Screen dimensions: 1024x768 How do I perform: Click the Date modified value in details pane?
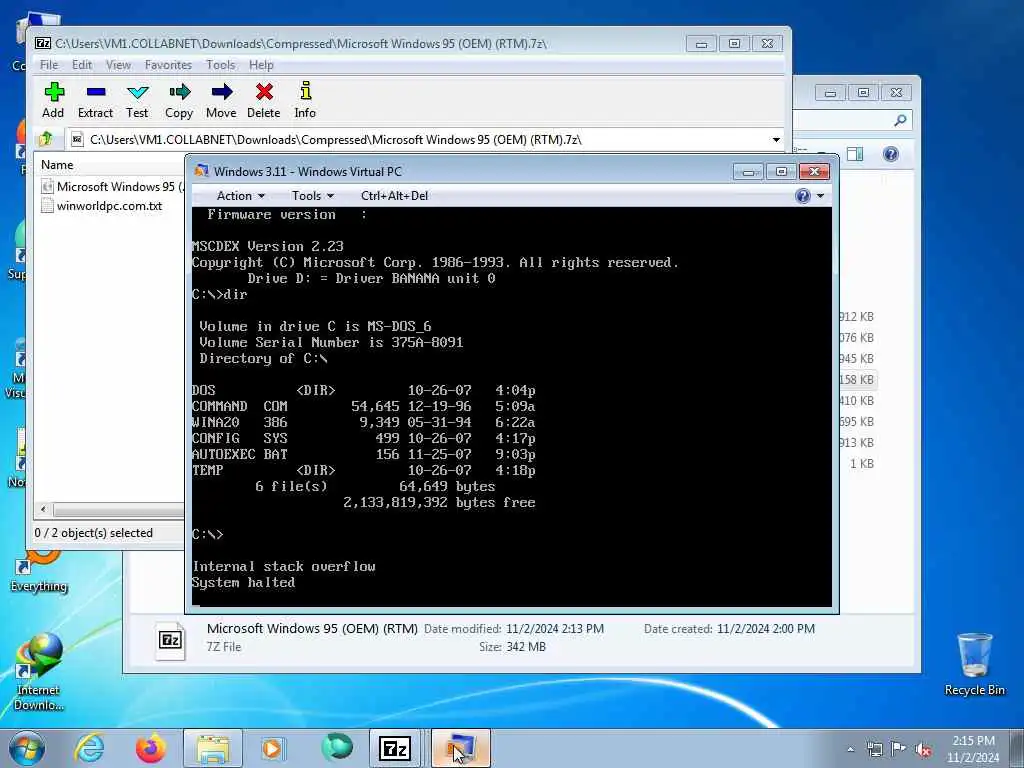554,629
